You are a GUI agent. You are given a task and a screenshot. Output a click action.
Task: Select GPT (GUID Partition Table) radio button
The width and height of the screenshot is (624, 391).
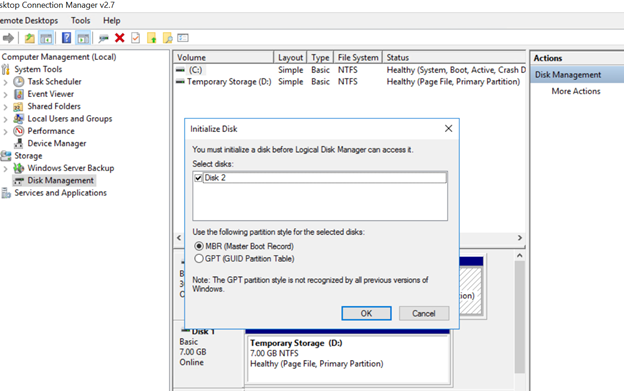[x=199, y=259]
